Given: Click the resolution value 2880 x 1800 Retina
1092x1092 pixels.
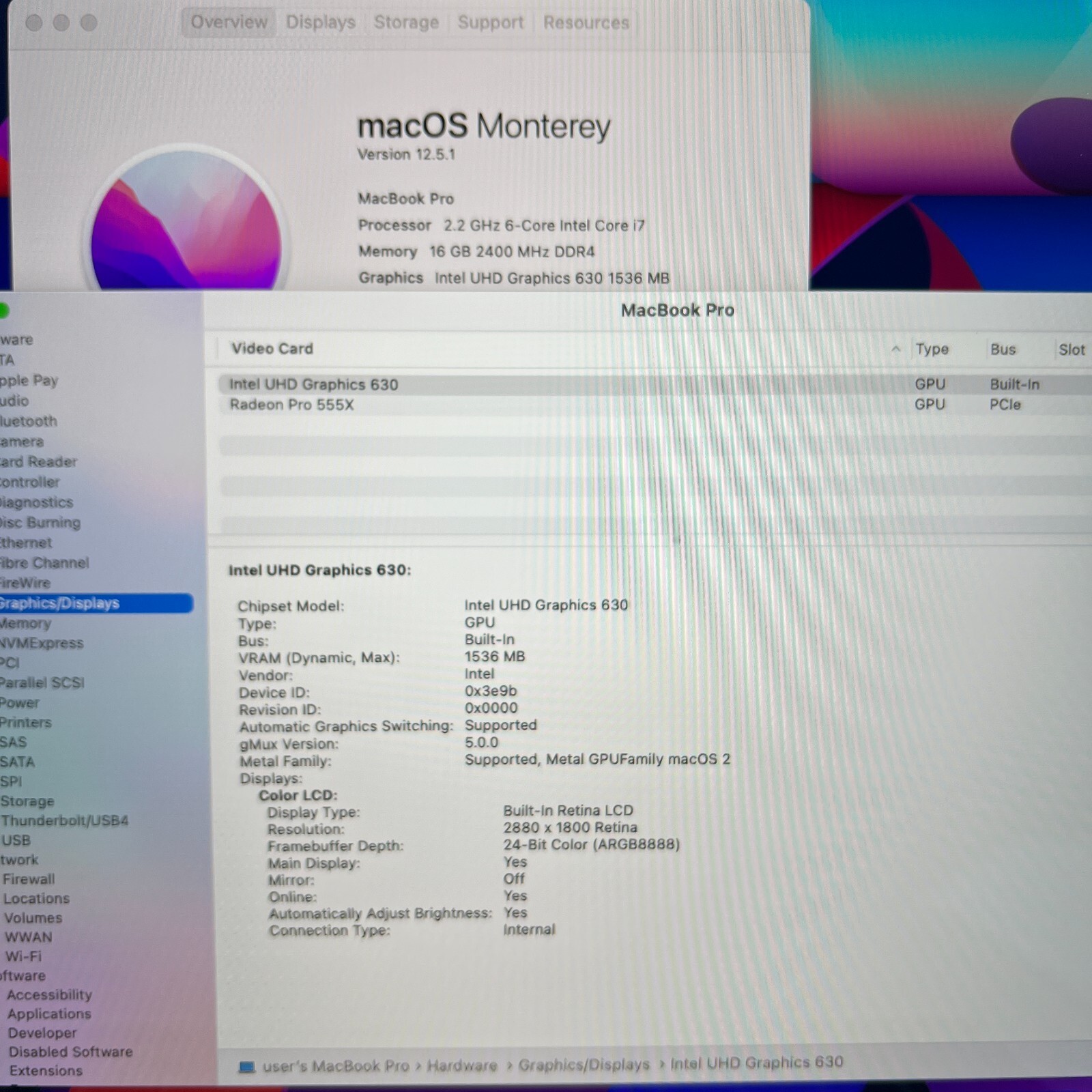Looking at the screenshot, I should coord(571,827).
